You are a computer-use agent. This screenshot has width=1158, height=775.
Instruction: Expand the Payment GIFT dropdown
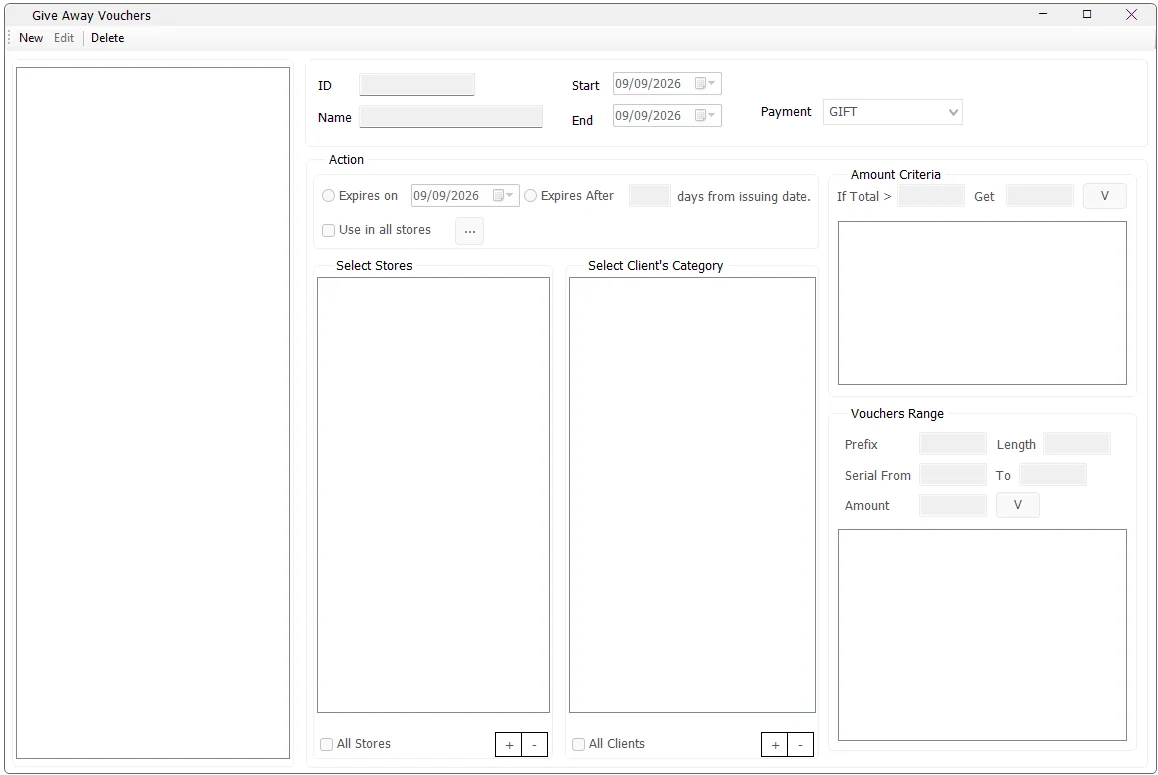pyautogui.click(x=953, y=112)
